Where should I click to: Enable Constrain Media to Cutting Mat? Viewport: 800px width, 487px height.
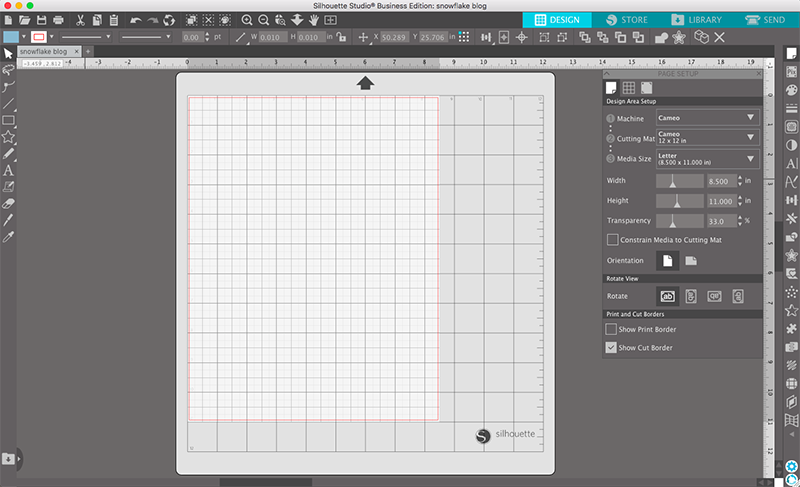click(x=612, y=240)
